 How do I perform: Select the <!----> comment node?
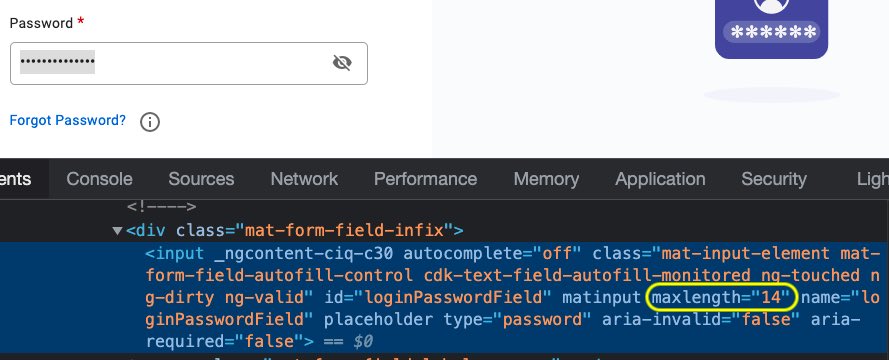tap(162, 207)
